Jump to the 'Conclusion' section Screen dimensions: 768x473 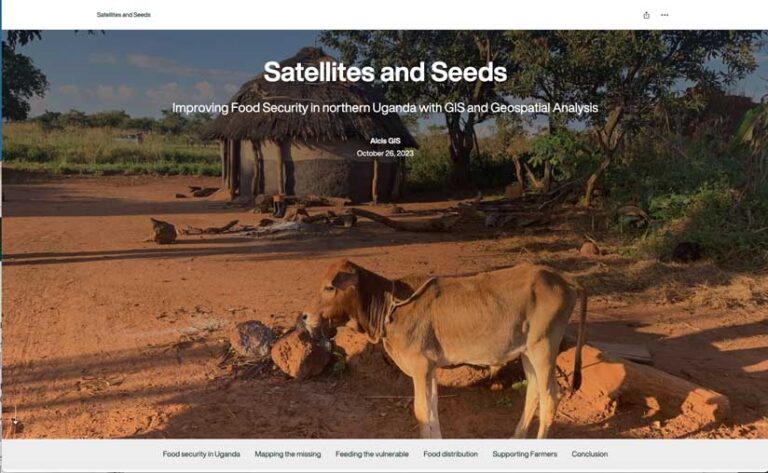click(x=589, y=454)
